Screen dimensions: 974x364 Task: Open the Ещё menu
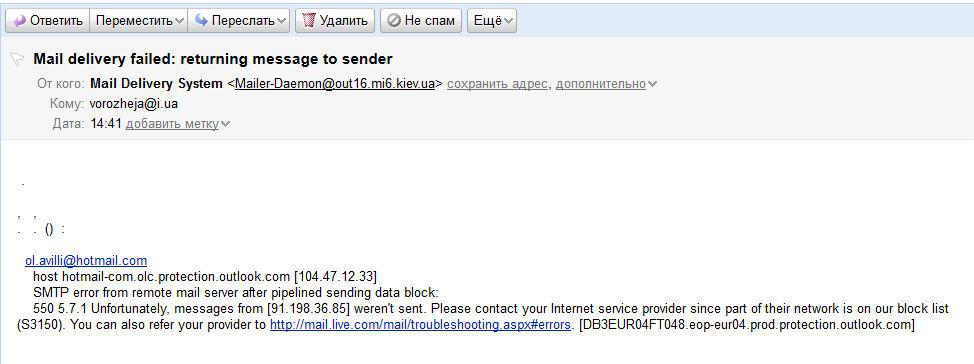(492, 20)
